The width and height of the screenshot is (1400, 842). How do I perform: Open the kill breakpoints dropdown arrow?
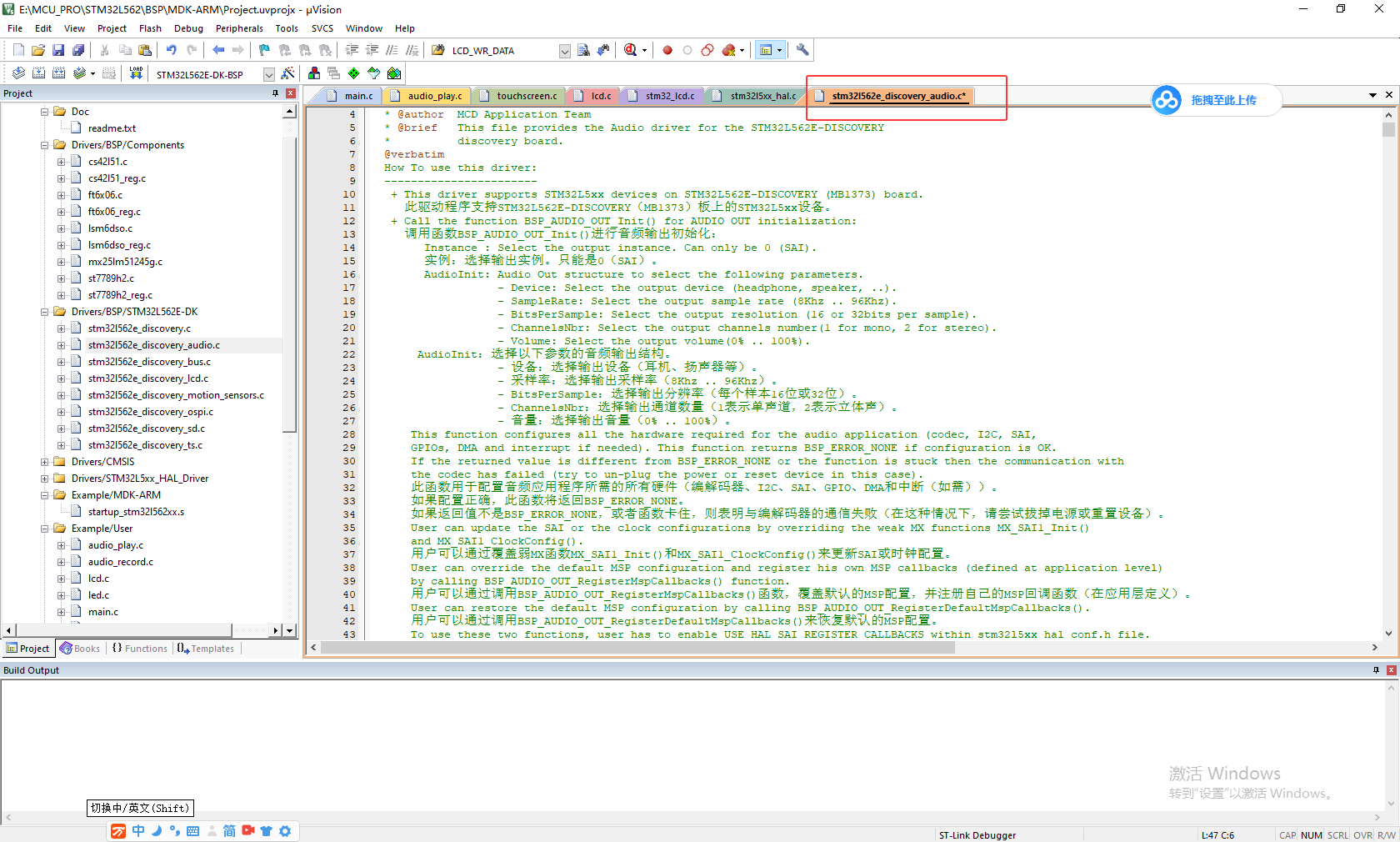click(x=742, y=50)
